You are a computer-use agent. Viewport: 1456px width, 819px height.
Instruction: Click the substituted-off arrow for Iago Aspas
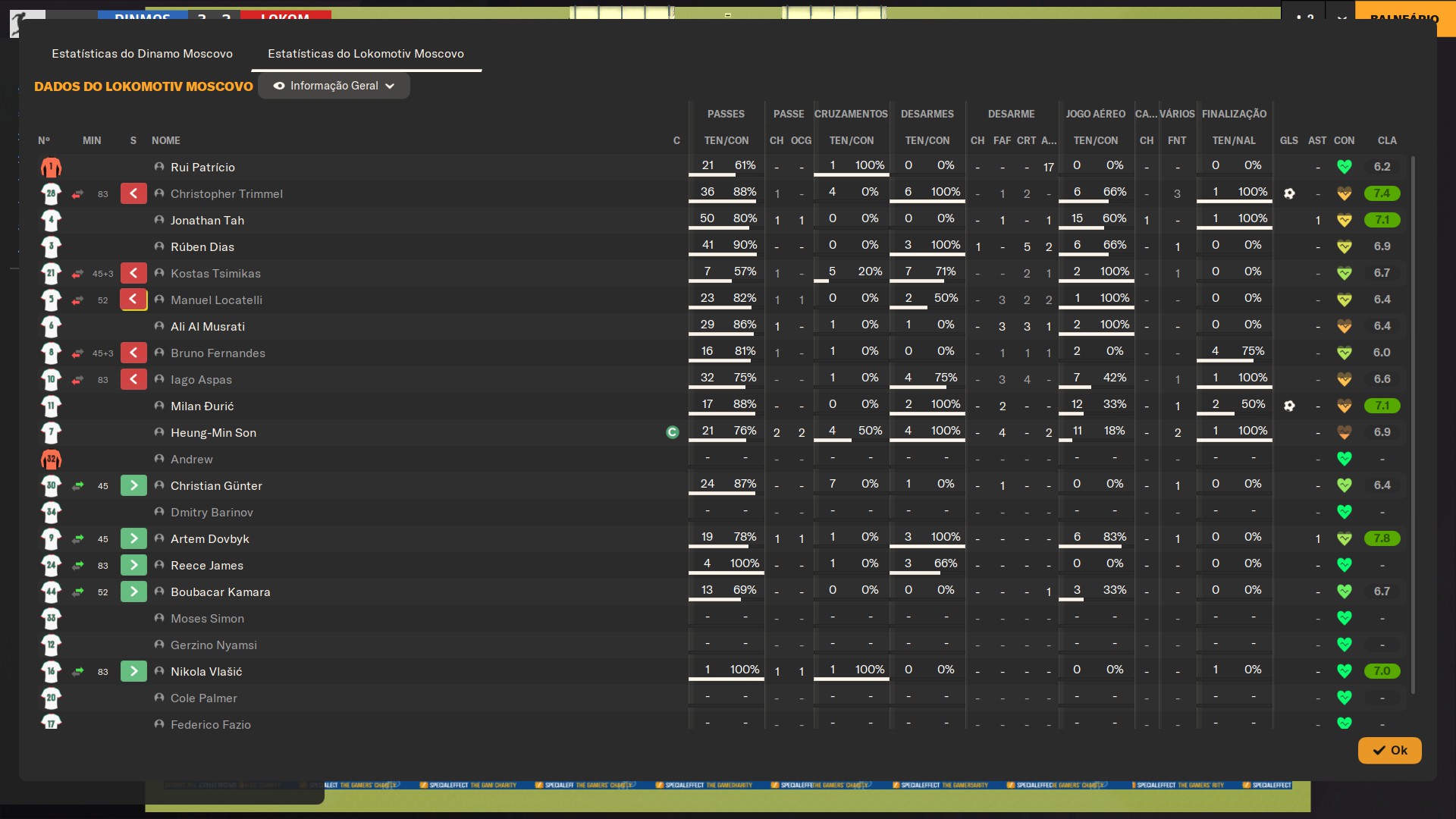(133, 379)
